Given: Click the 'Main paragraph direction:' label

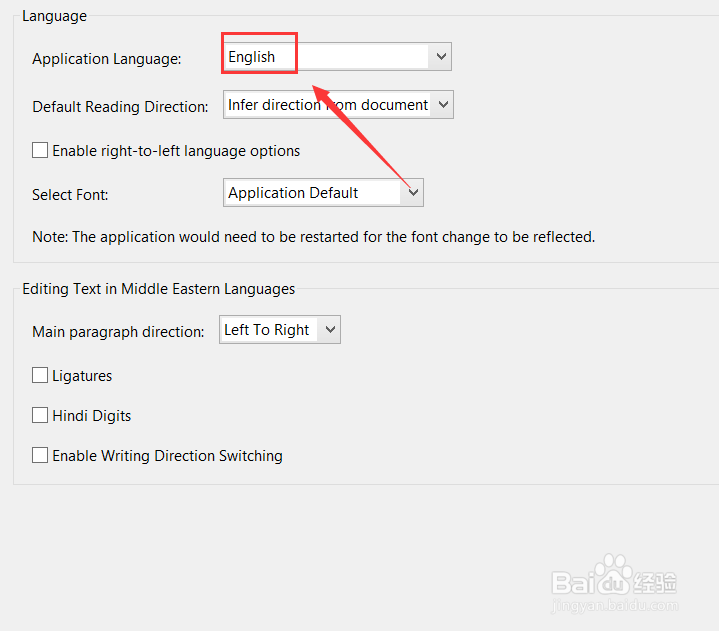Looking at the screenshot, I should click(118, 332).
